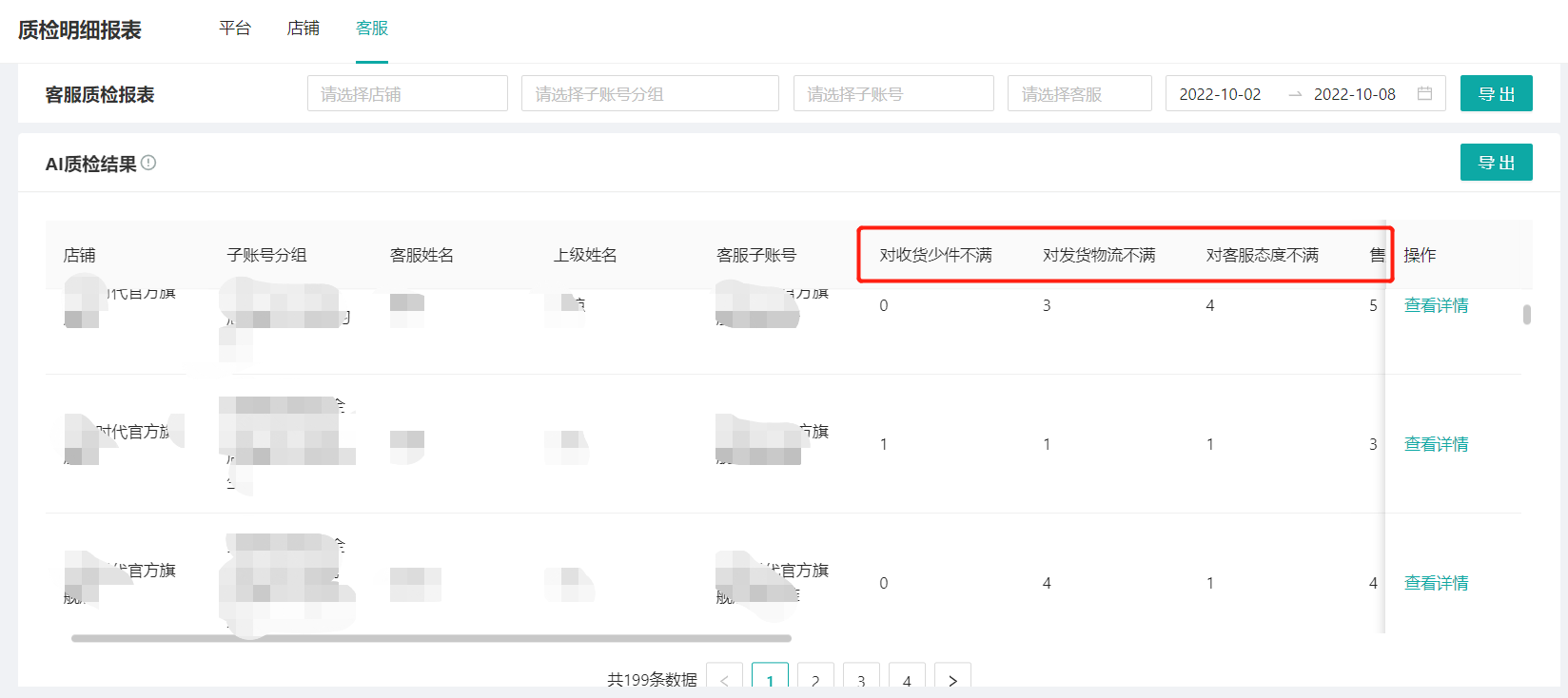Click the 对收货少件不满 column header

(936, 255)
